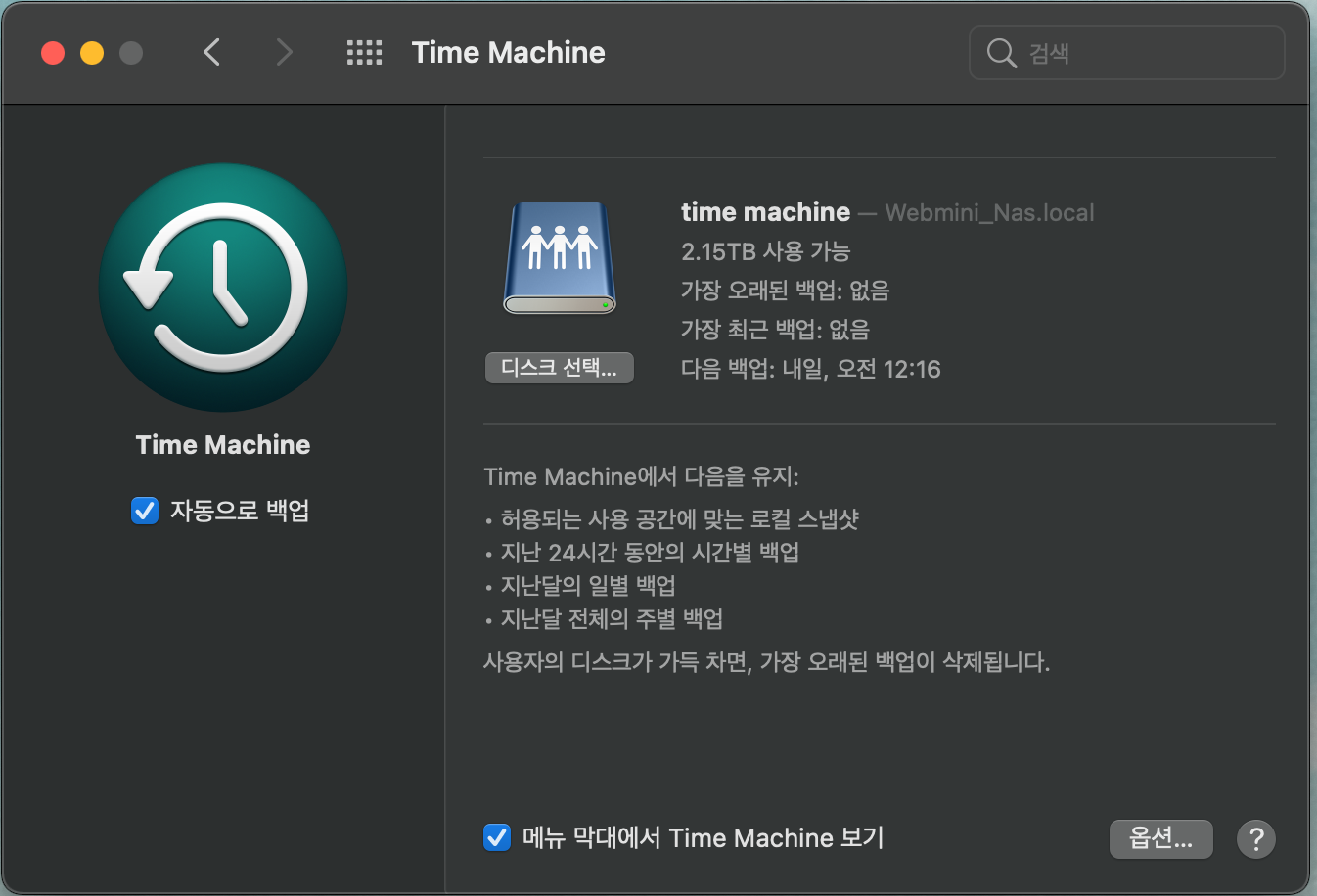Click the 'Time Machine에서 다음을 유지:' heading

tap(641, 477)
